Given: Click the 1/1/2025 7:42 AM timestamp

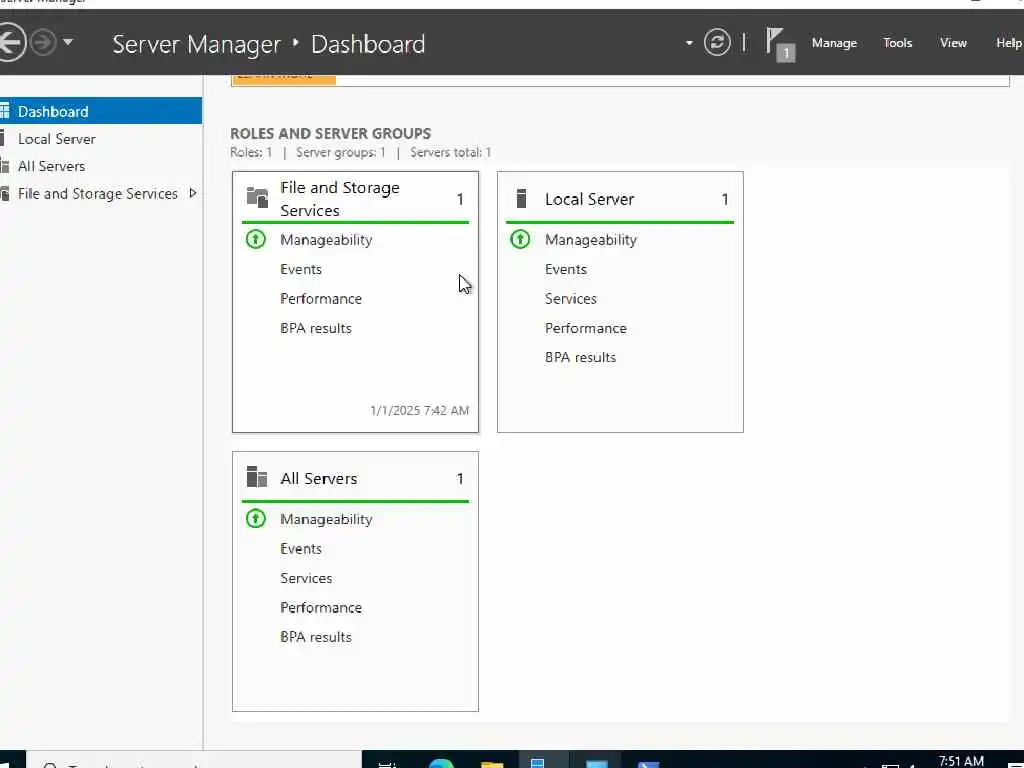Looking at the screenshot, I should 419,410.
